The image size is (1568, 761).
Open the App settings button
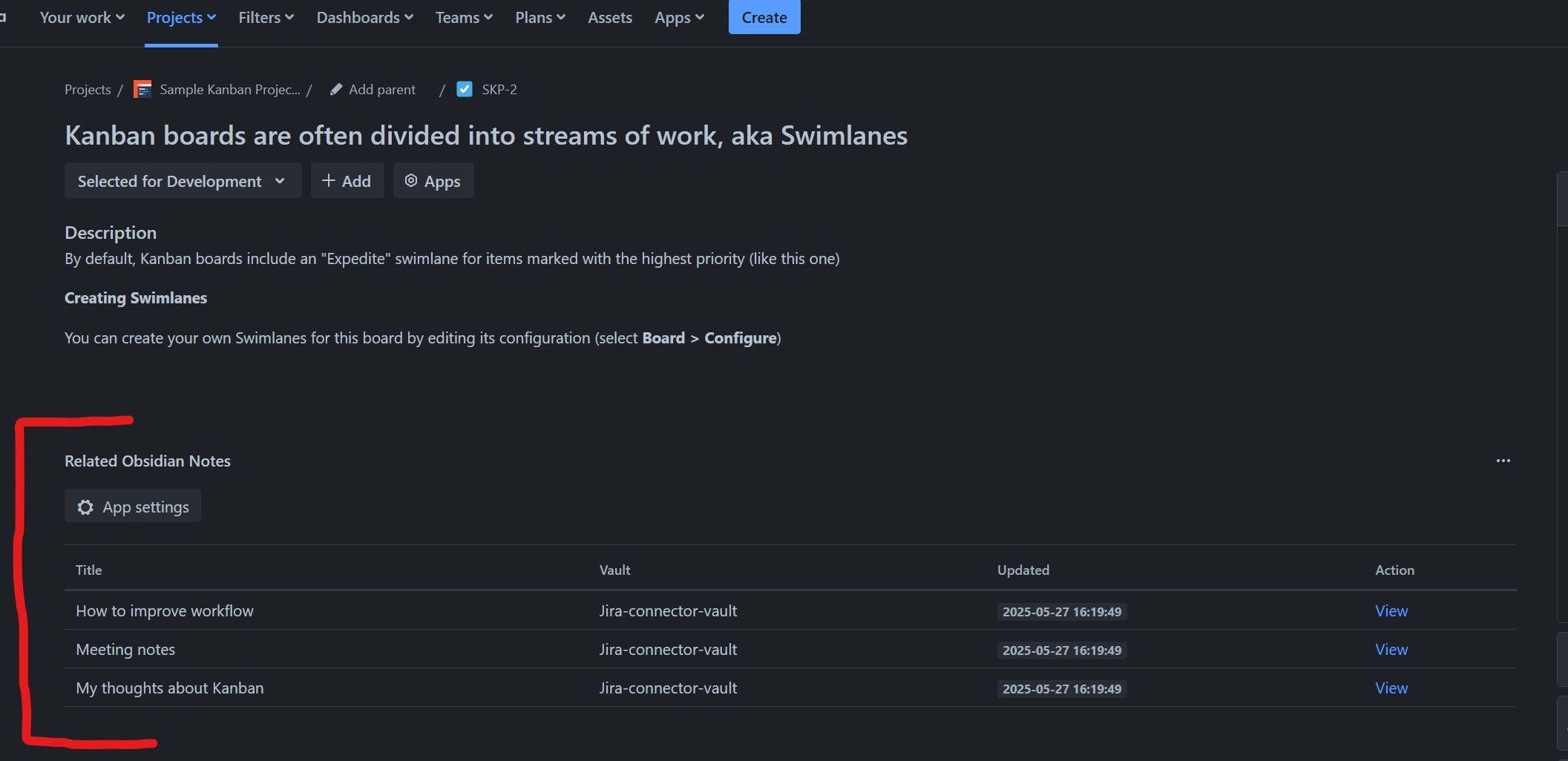pos(133,506)
